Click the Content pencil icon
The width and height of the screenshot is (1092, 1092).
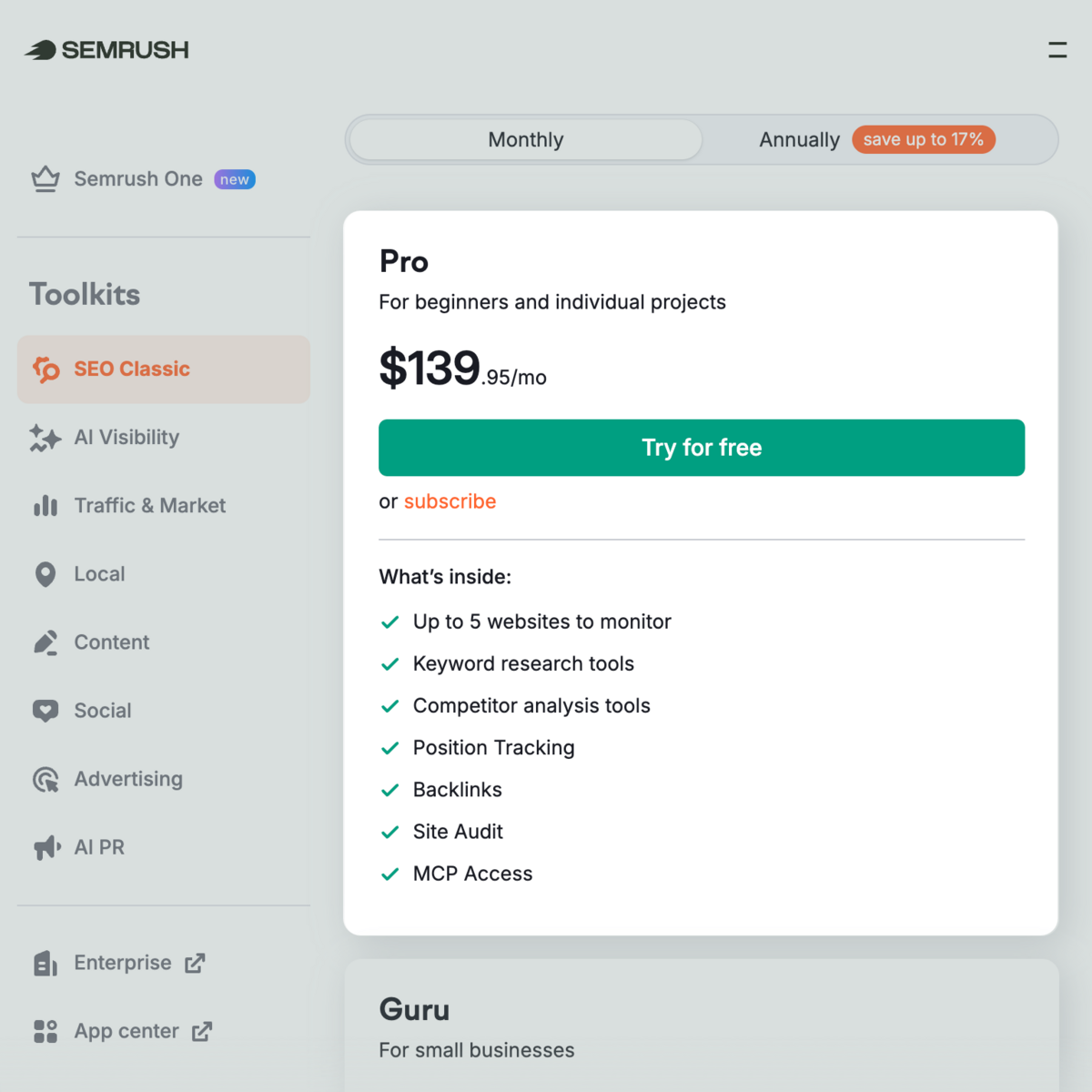(x=45, y=642)
